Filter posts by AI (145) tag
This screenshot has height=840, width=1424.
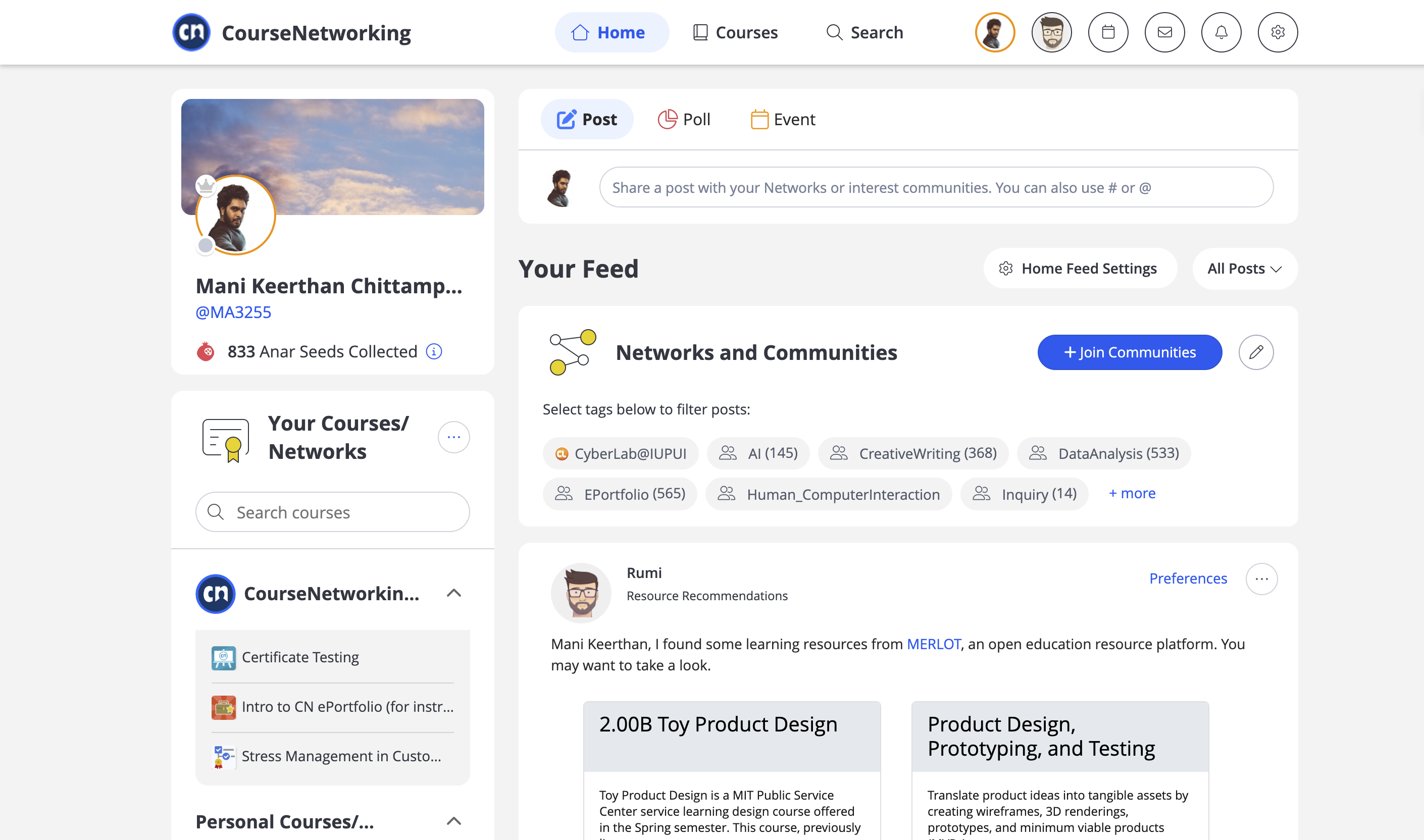coord(758,453)
